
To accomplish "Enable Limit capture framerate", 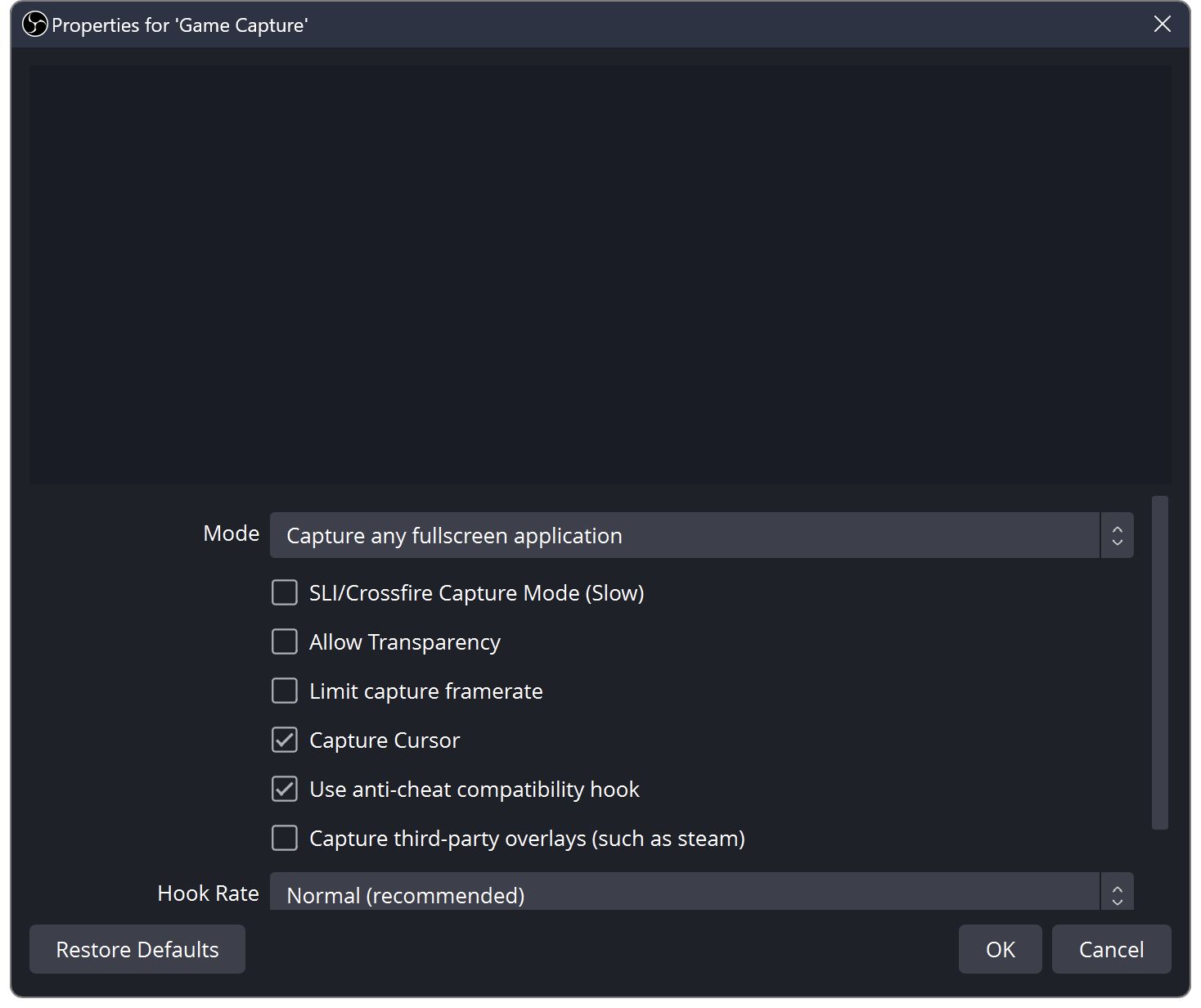I will coord(284,691).
